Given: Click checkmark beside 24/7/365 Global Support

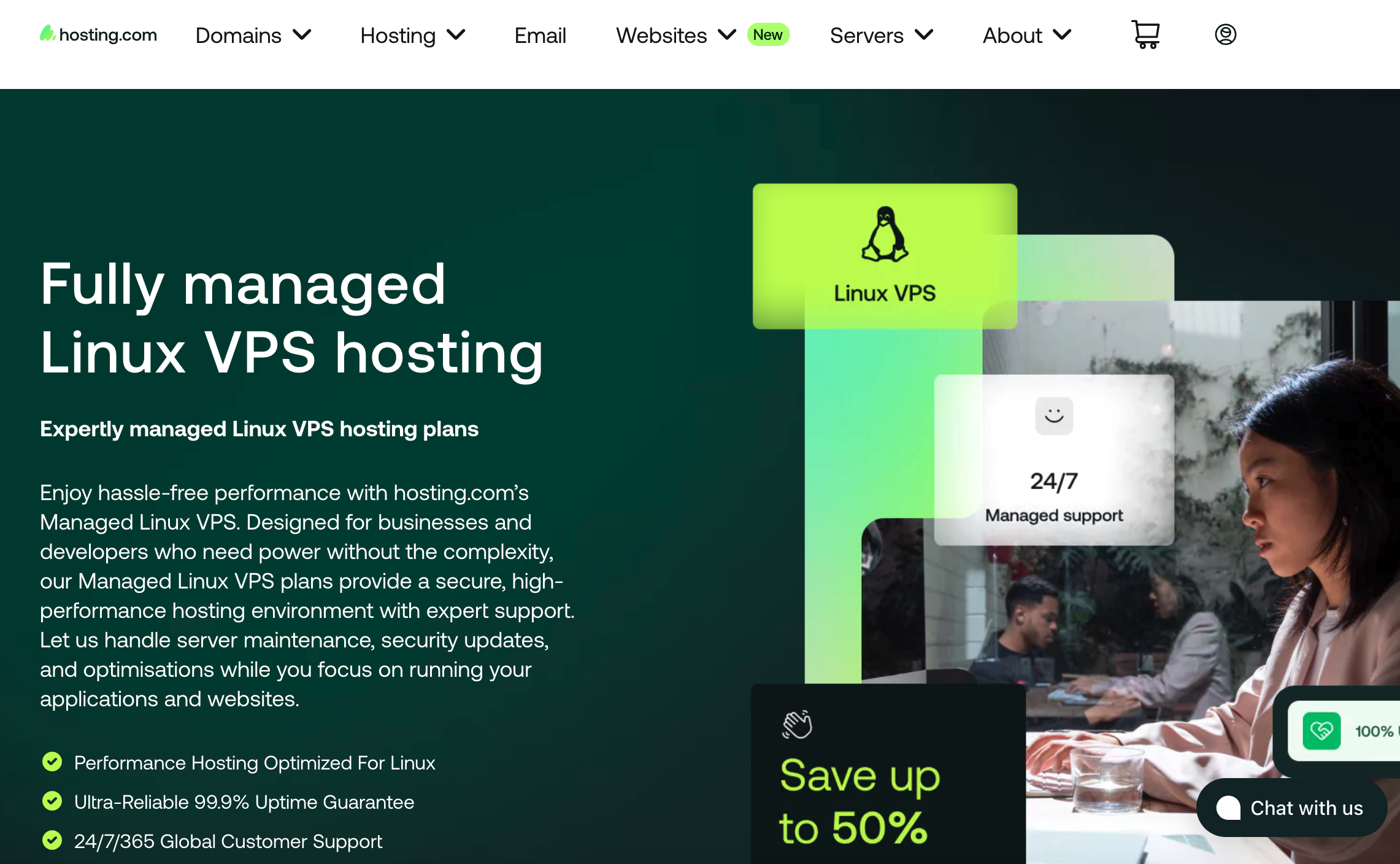Looking at the screenshot, I should 52,841.
